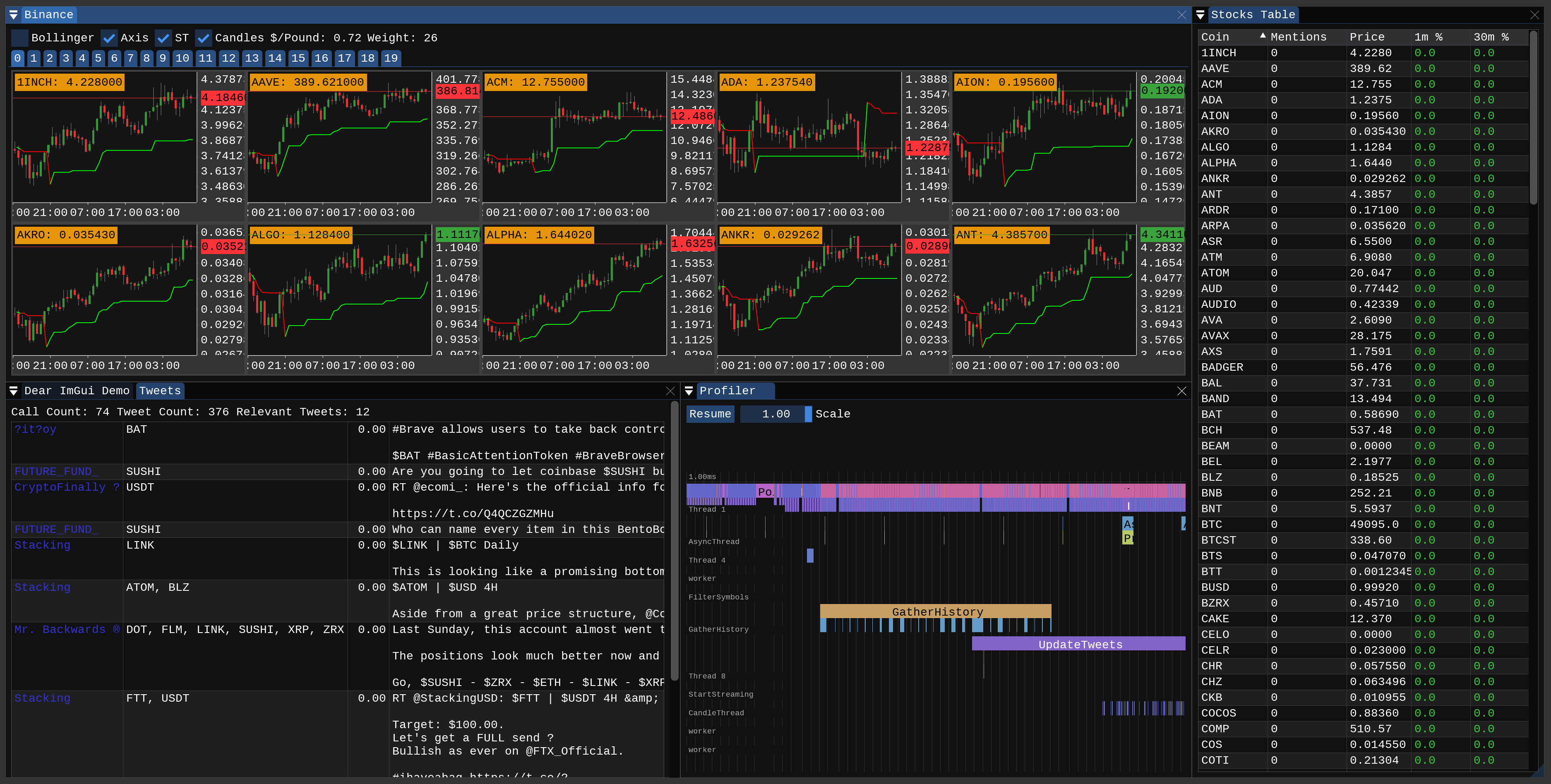Screen dimensions: 1551x784
Task: Switch to chart page 5
Action: (98, 58)
